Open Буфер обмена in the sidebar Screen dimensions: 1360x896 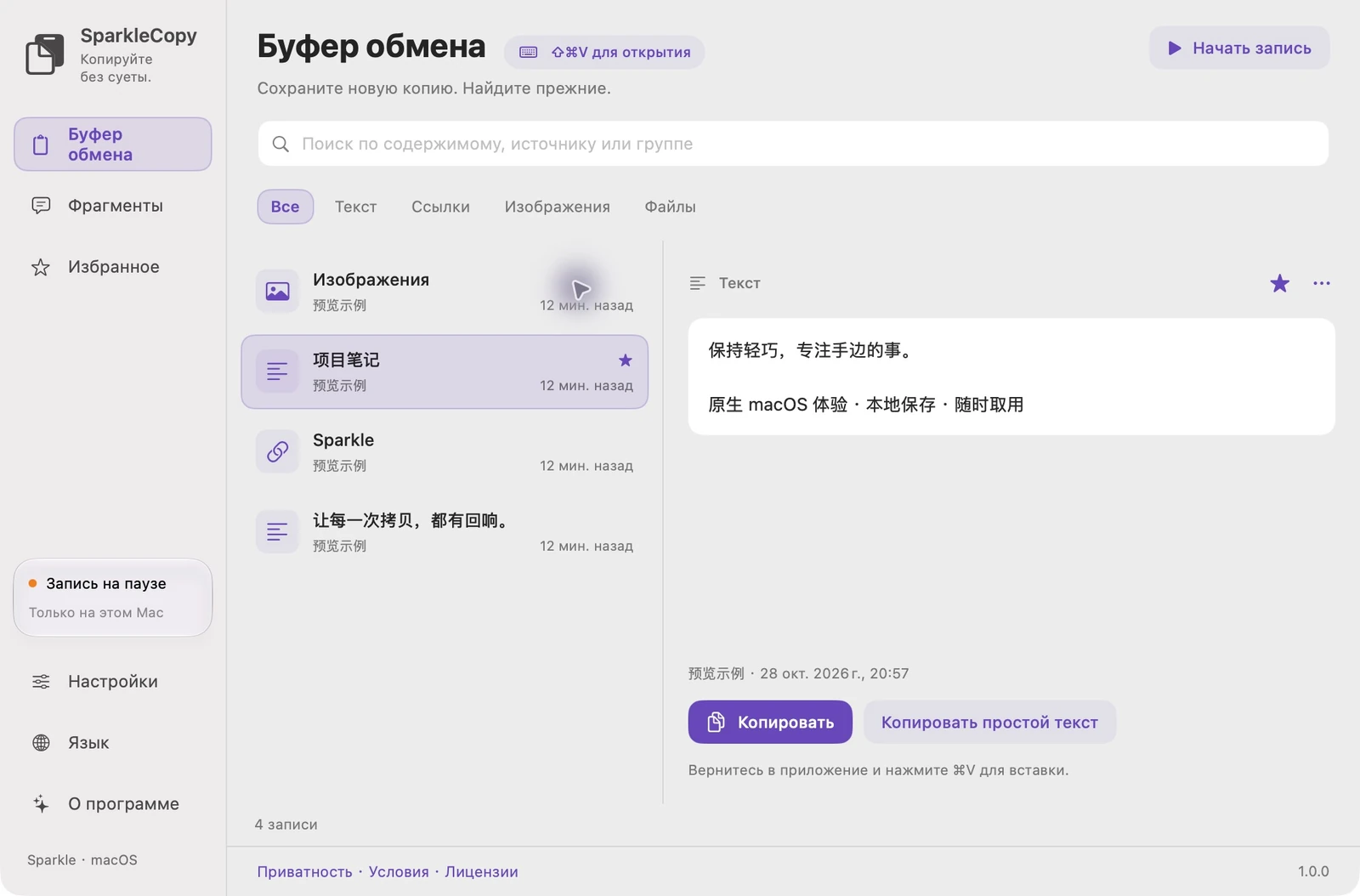pos(113,145)
